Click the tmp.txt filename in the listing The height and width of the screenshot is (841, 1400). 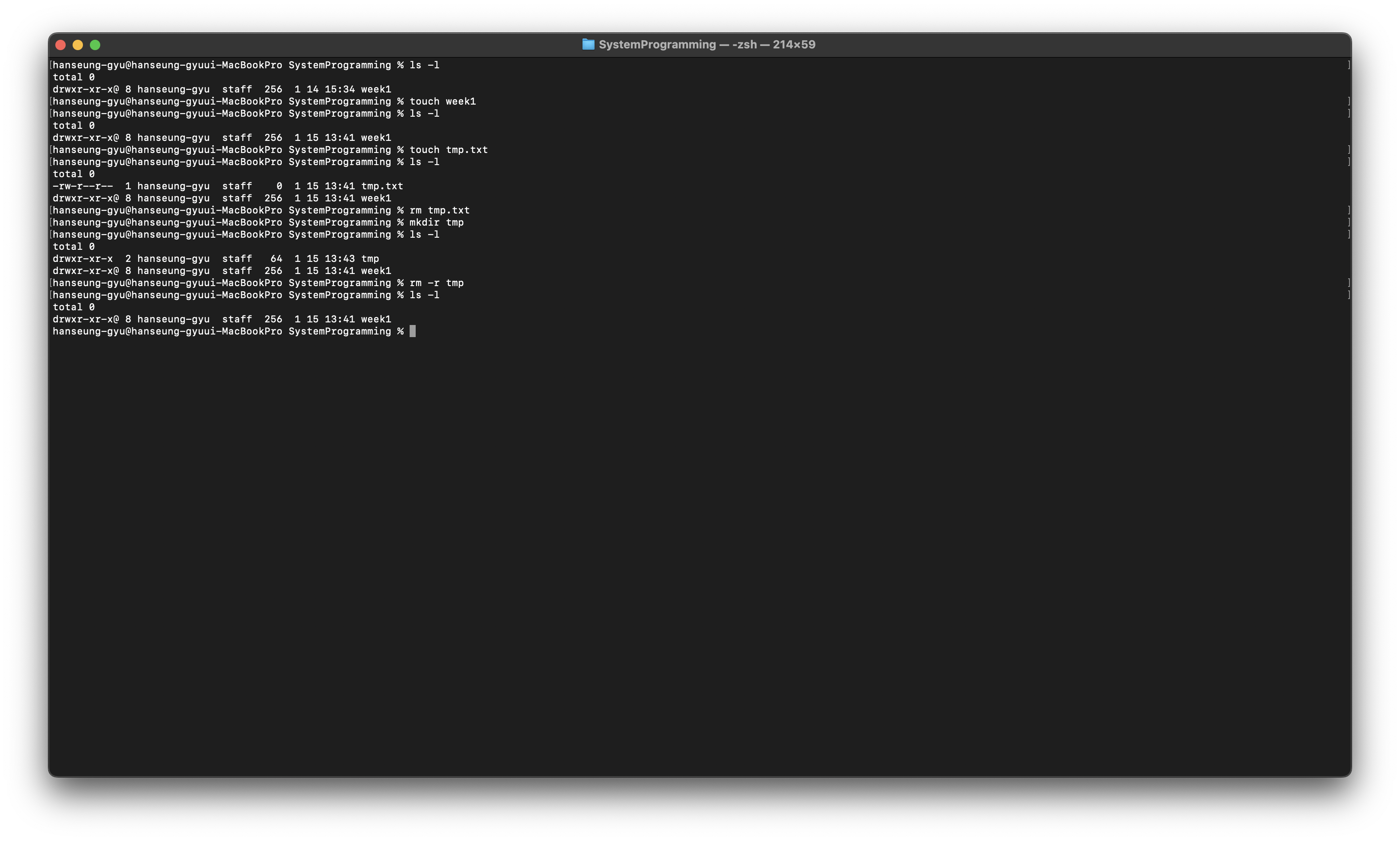(x=382, y=186)
